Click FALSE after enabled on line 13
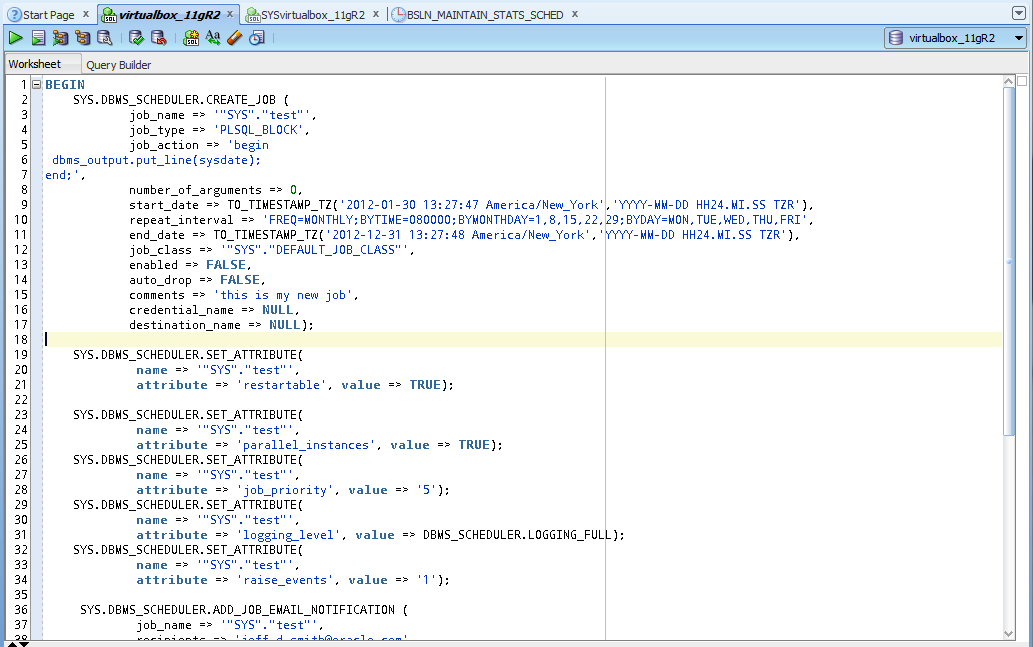Image resolution: width=1033 pixels, height=647 pixels. click(226, 265)
